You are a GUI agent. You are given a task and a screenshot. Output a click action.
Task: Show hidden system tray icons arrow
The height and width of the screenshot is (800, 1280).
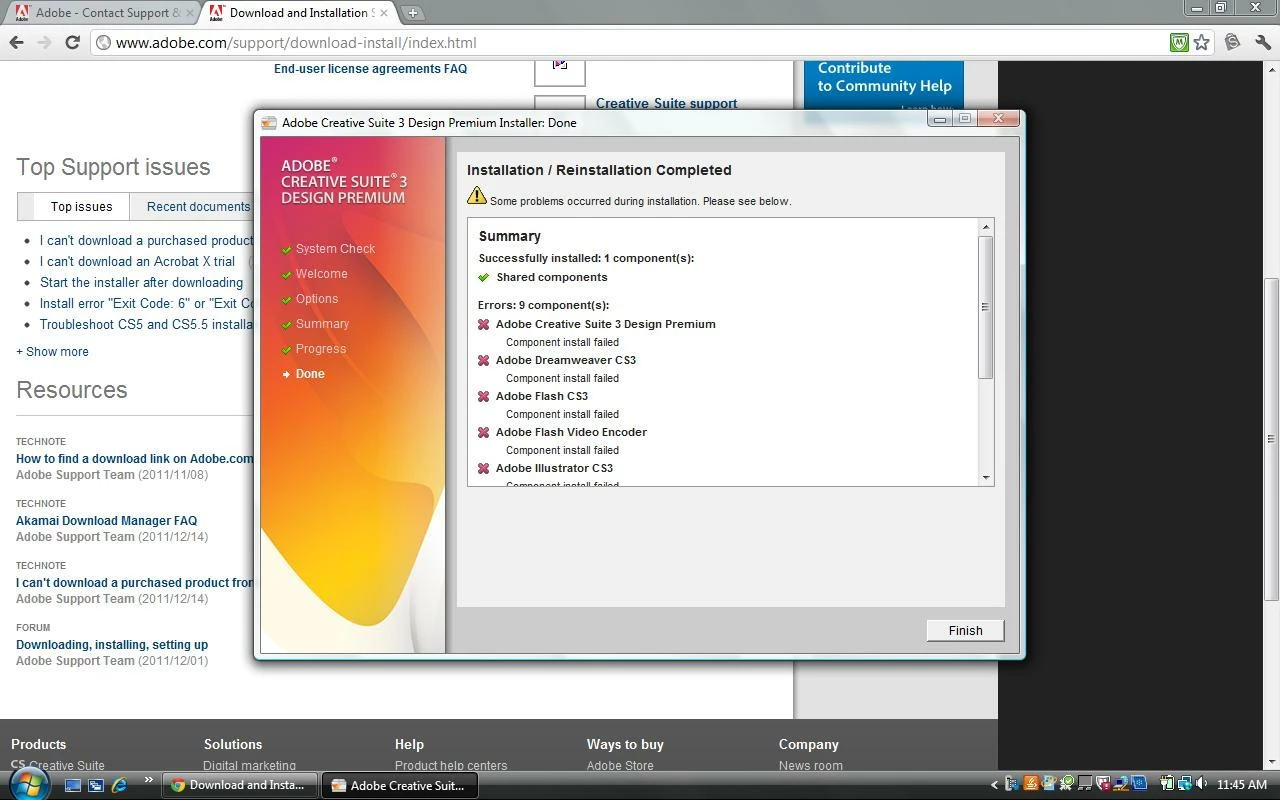point(994,785)
